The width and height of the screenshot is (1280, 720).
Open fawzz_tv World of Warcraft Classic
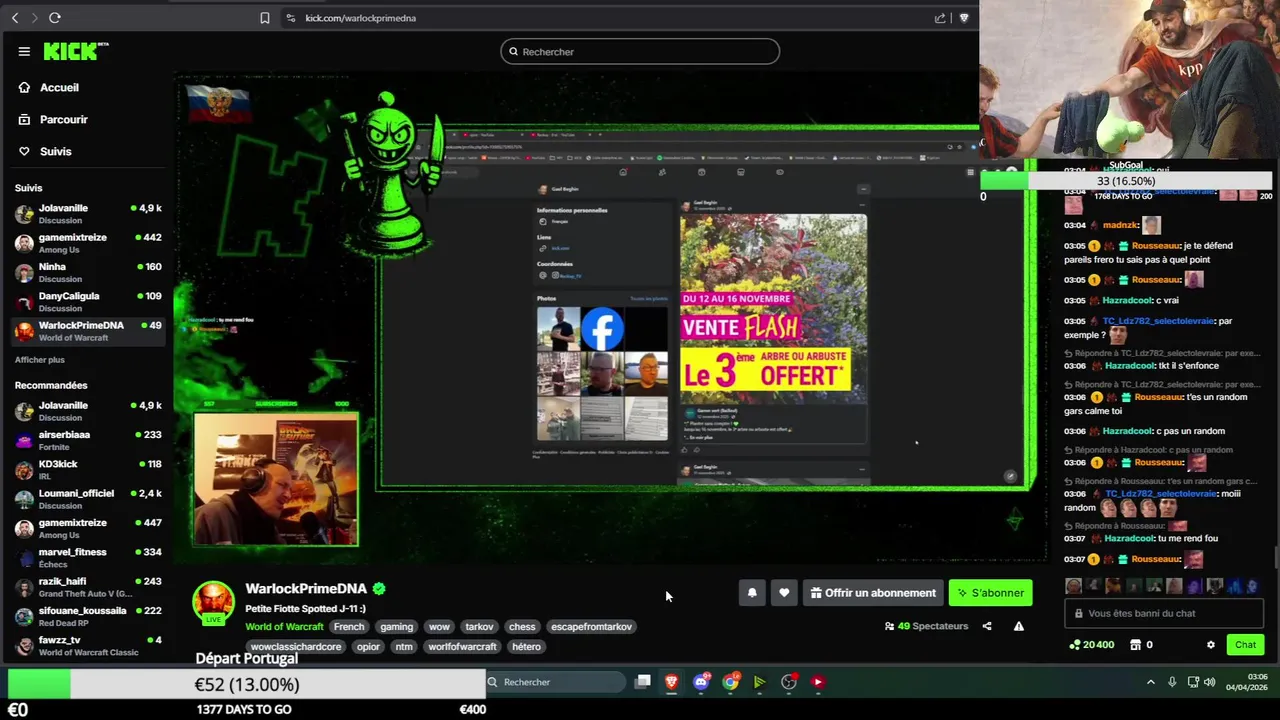point(88,645)
